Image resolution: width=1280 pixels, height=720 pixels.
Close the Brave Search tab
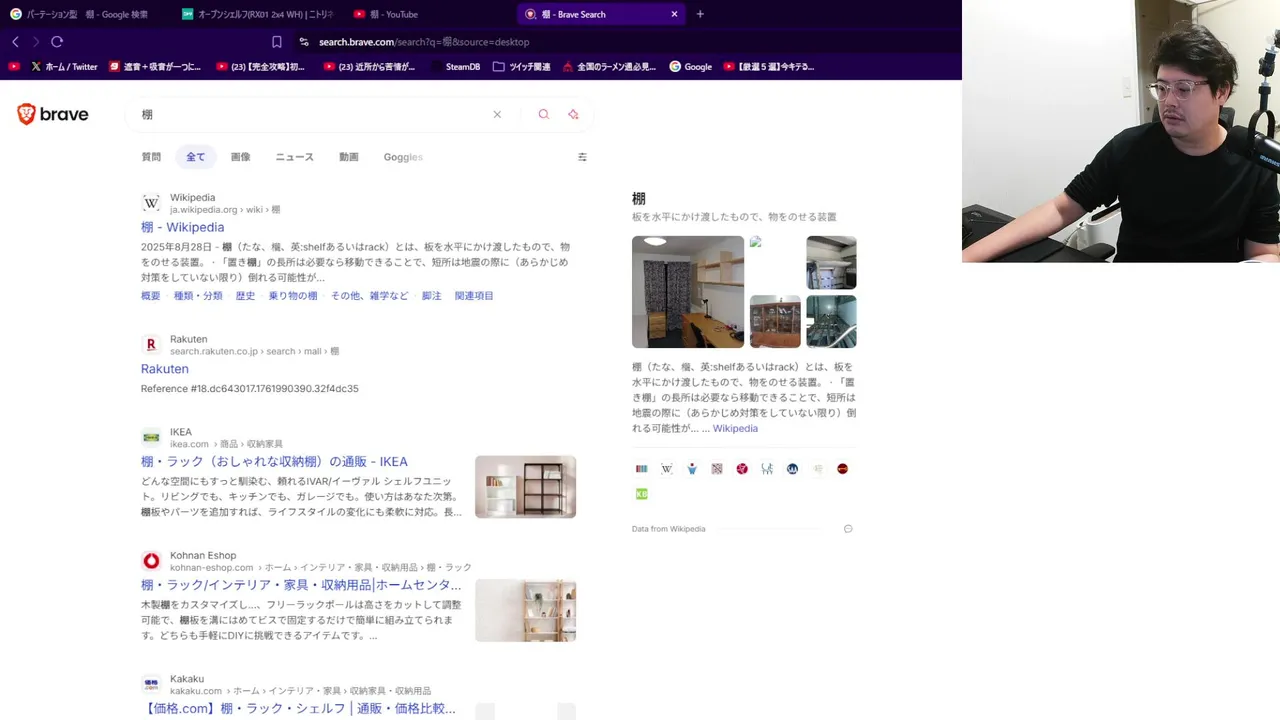point(674,14)
